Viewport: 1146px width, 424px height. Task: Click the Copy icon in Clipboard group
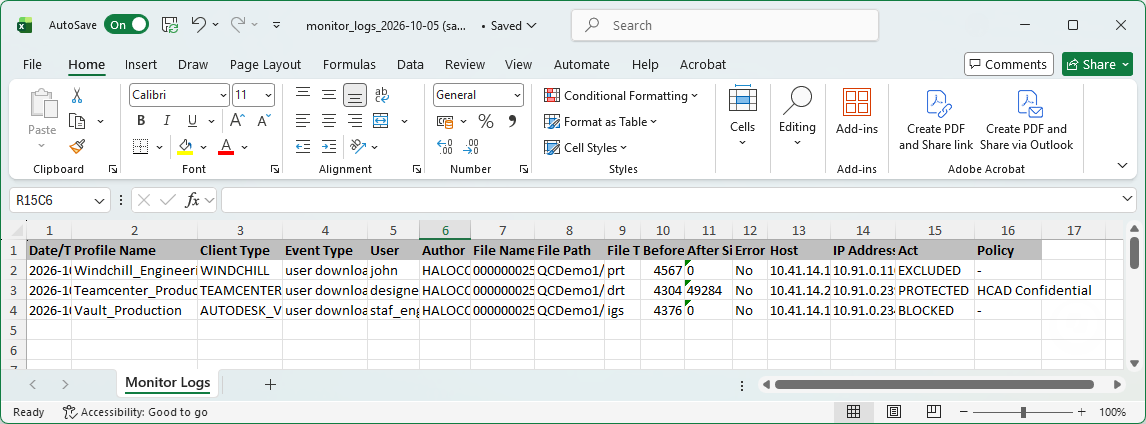click(x=77, y=121)
